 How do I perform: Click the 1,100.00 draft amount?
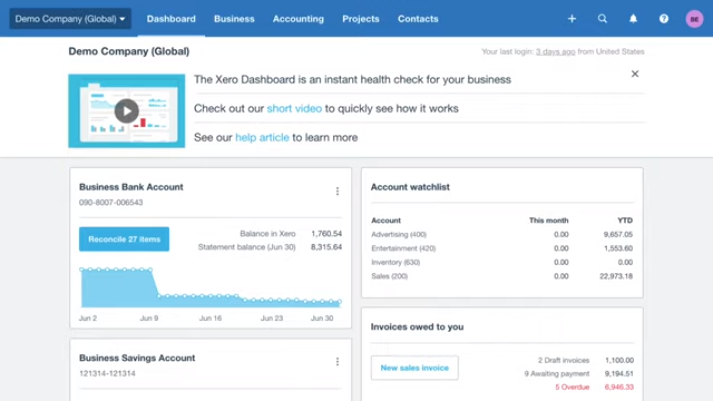pos(619,360)
